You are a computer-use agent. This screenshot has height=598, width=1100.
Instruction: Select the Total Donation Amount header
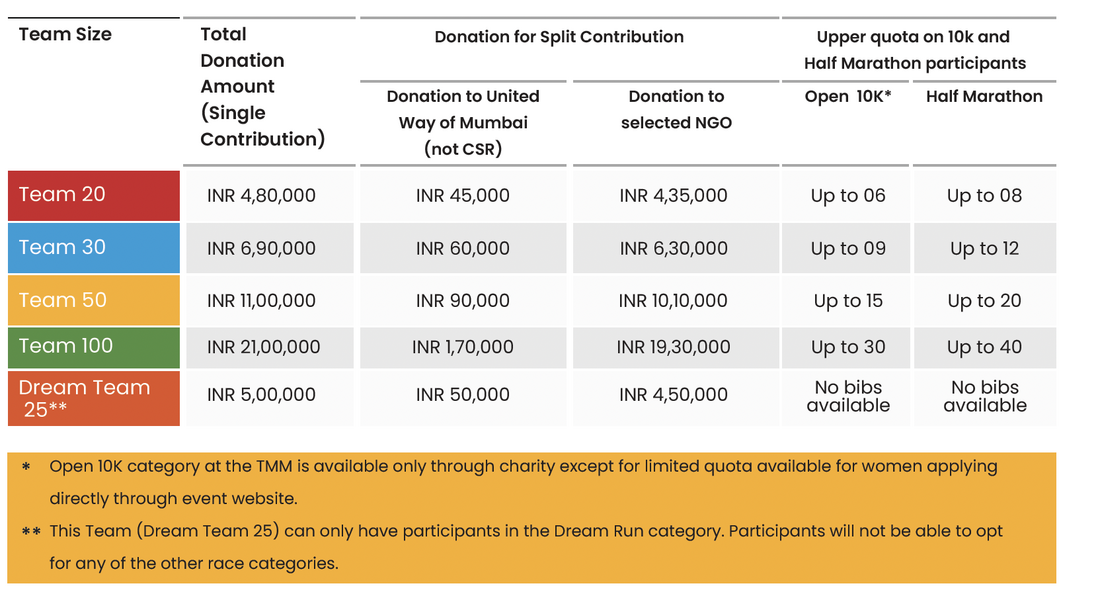(x=263, y=87)
